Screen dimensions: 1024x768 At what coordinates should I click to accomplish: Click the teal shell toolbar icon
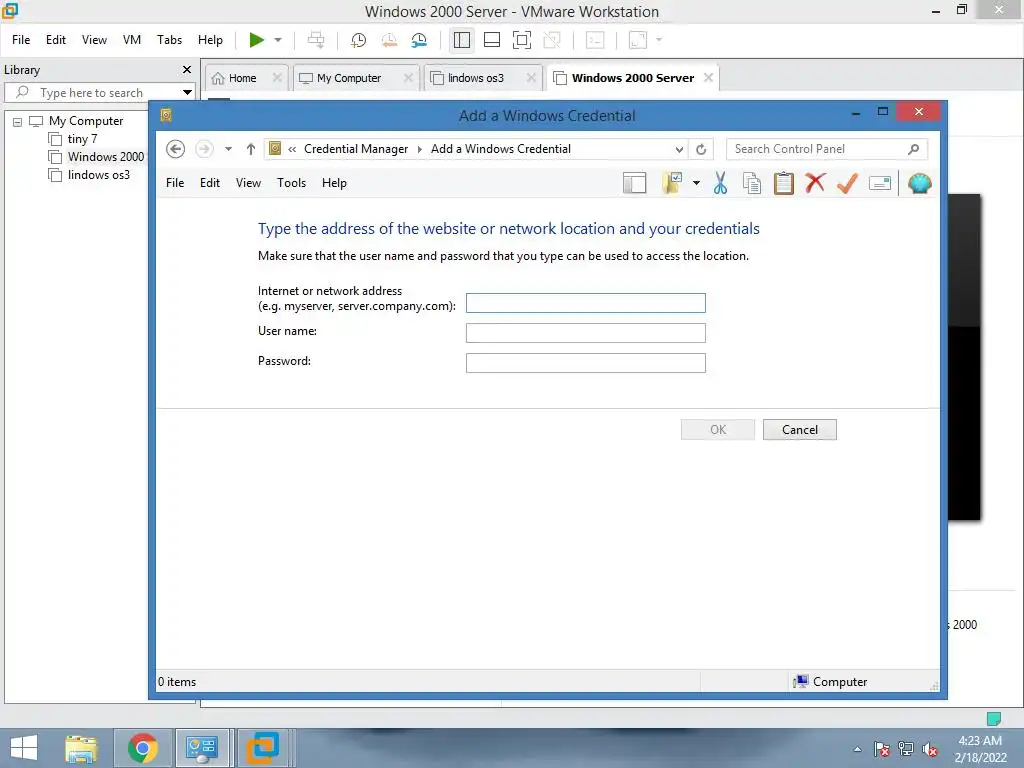point(920,184)
